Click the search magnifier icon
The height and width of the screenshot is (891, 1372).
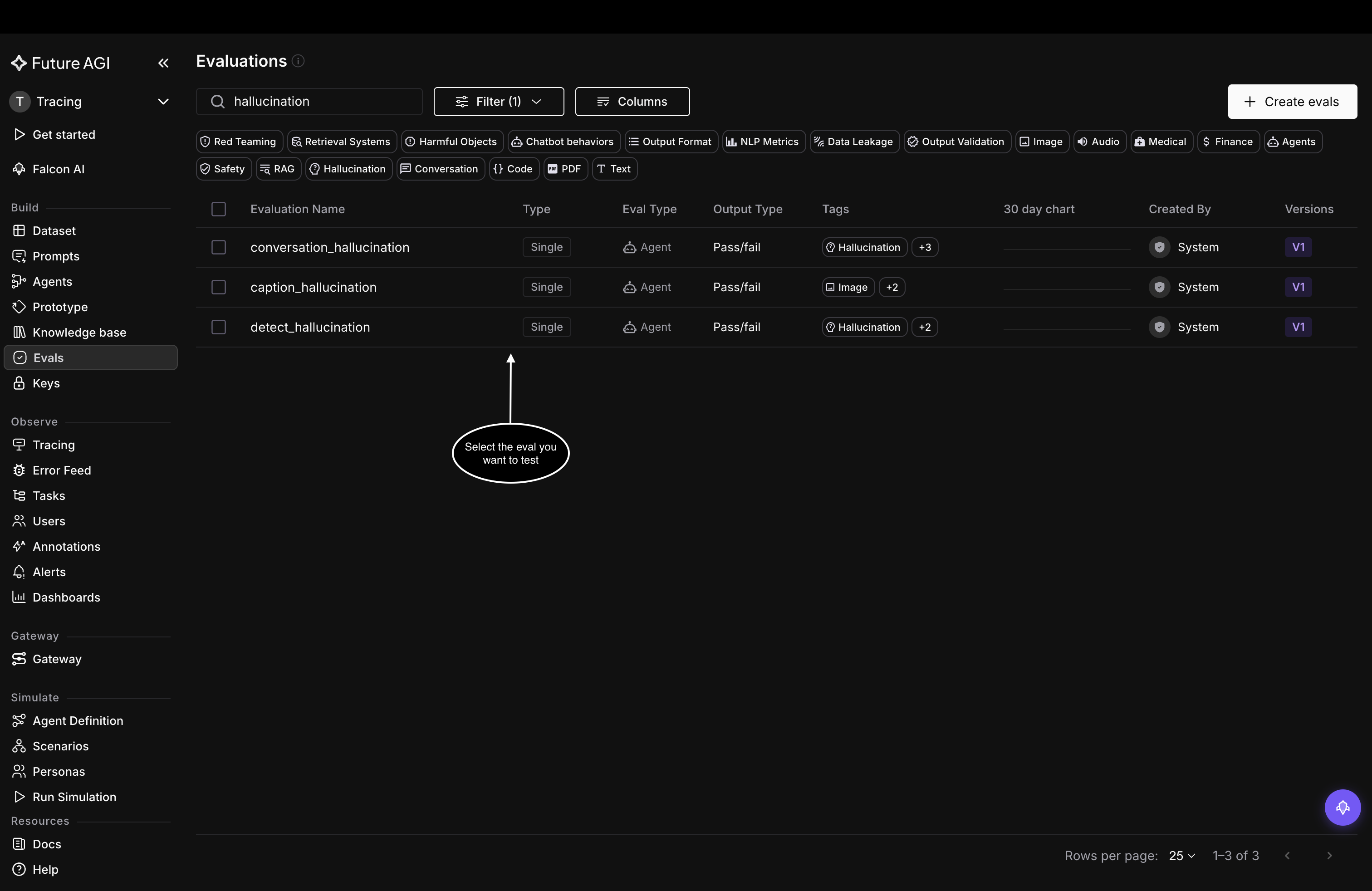click(217, 102)
